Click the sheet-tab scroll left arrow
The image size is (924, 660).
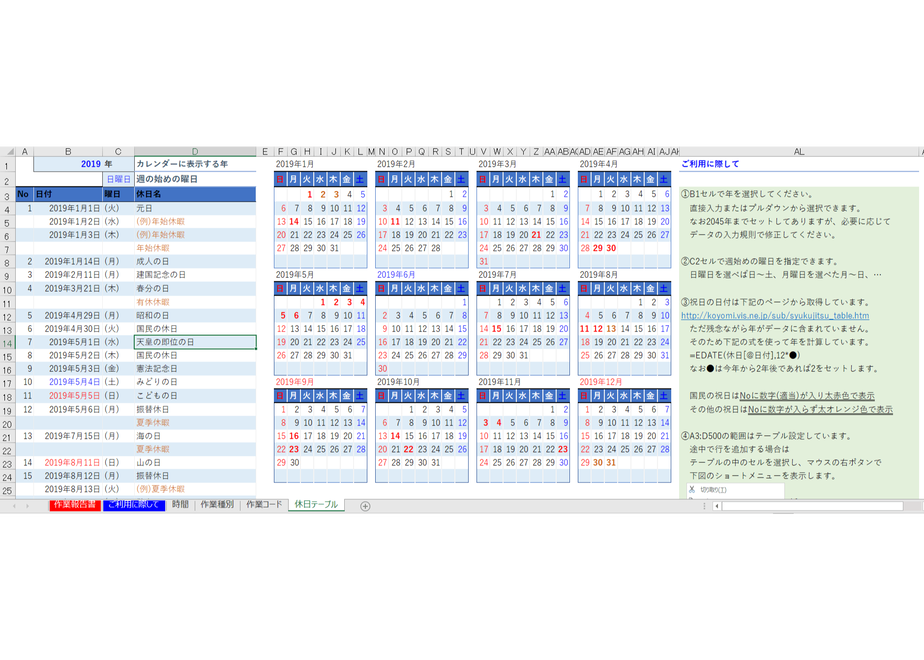15,506
